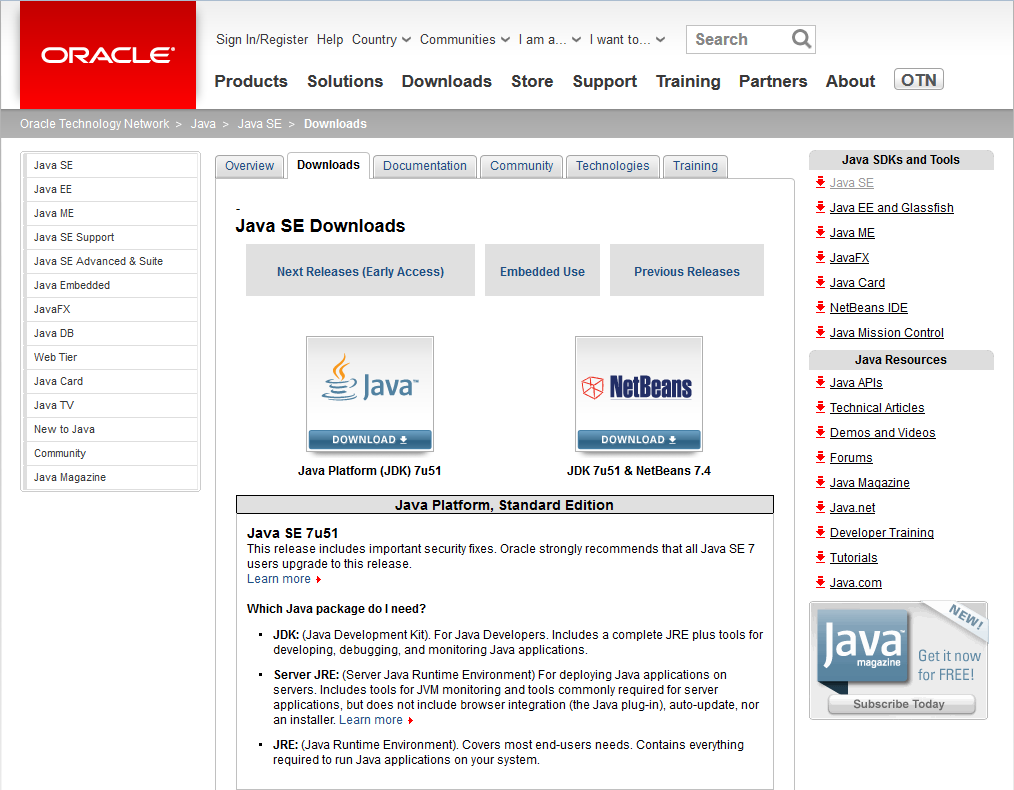
Task: Open the Downloads main menu item
Action: (446, 81)
